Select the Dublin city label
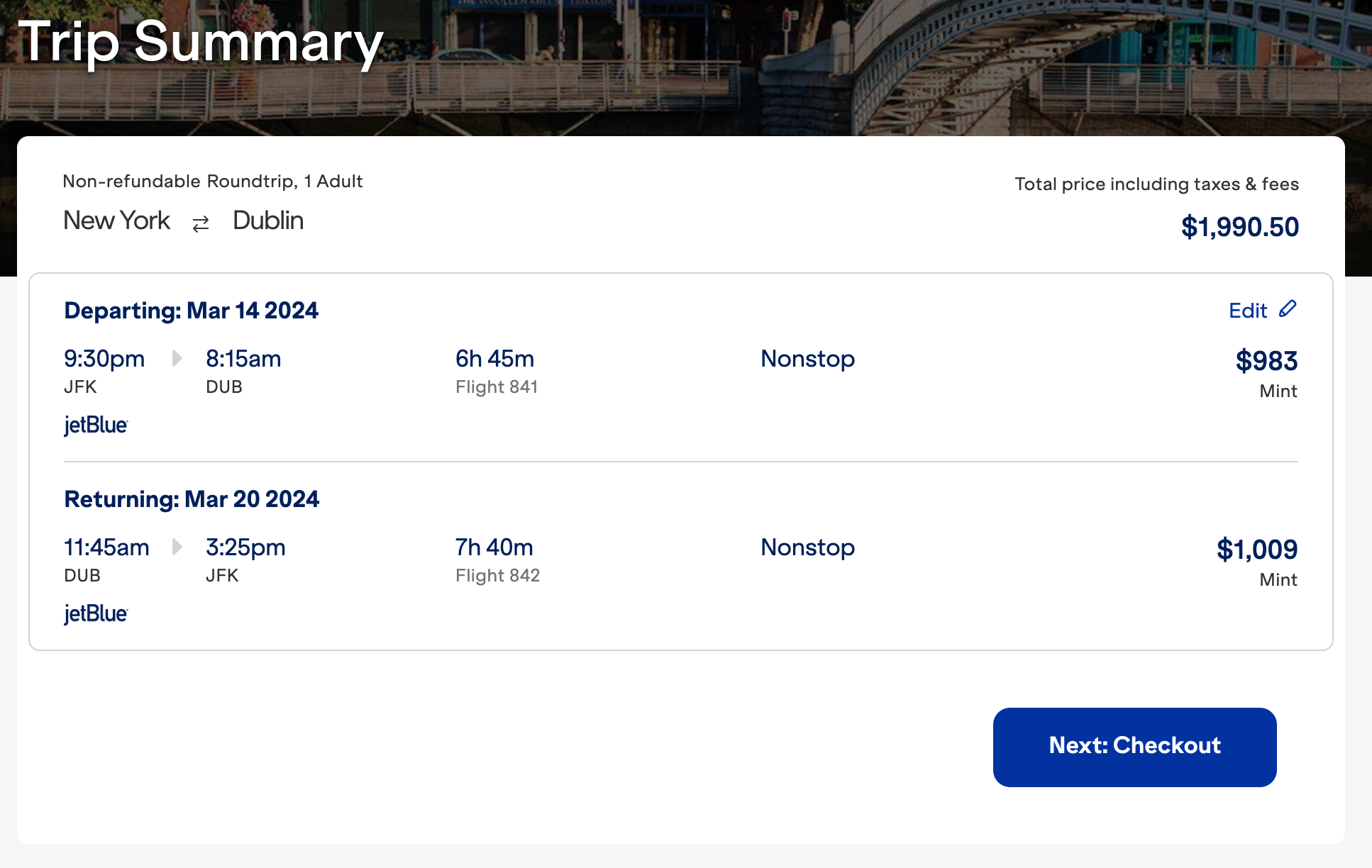This screenshot has width=1372, height=868. click(267, 221)
